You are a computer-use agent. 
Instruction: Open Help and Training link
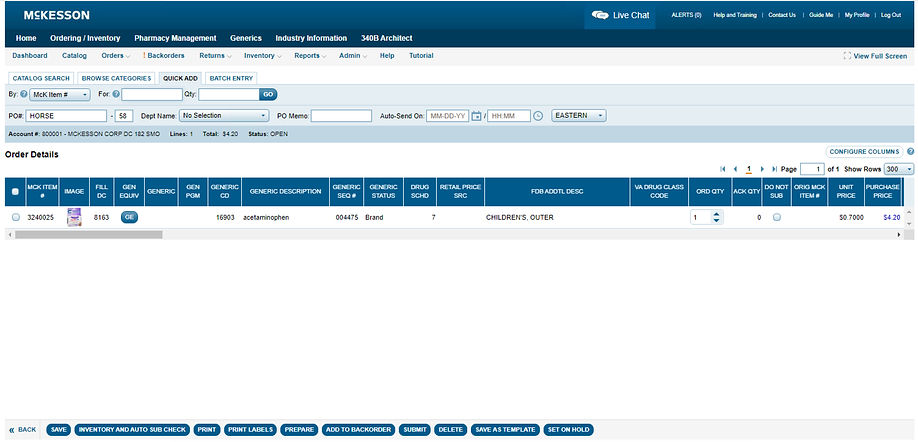(735, 15)
